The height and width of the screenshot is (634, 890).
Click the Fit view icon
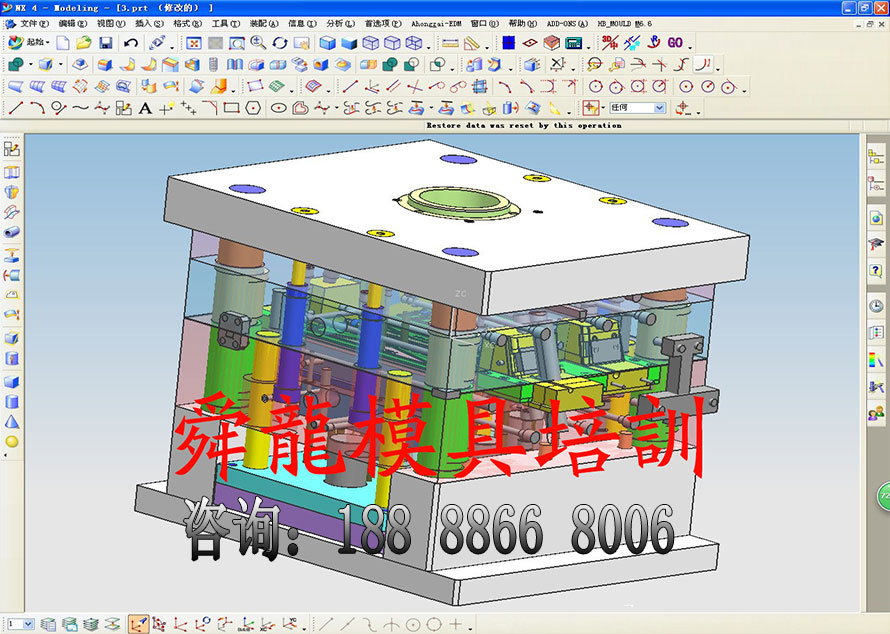coord(193,43)
